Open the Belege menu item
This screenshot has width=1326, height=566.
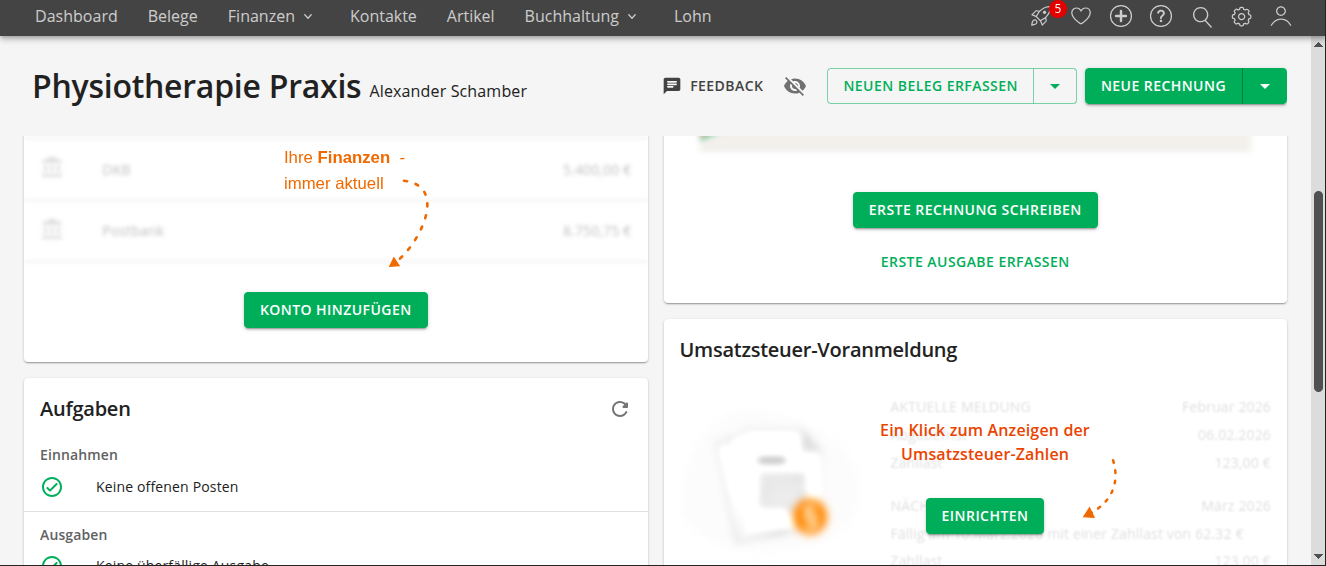[x=173, y=16]
